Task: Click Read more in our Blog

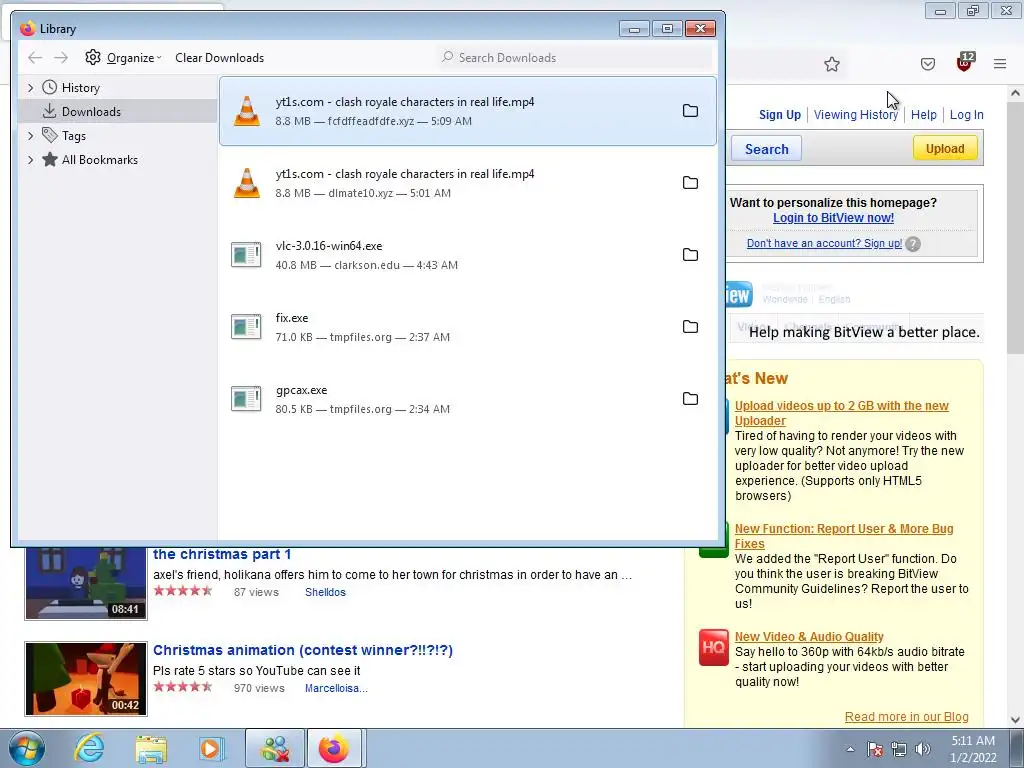Action: (906, 716)
